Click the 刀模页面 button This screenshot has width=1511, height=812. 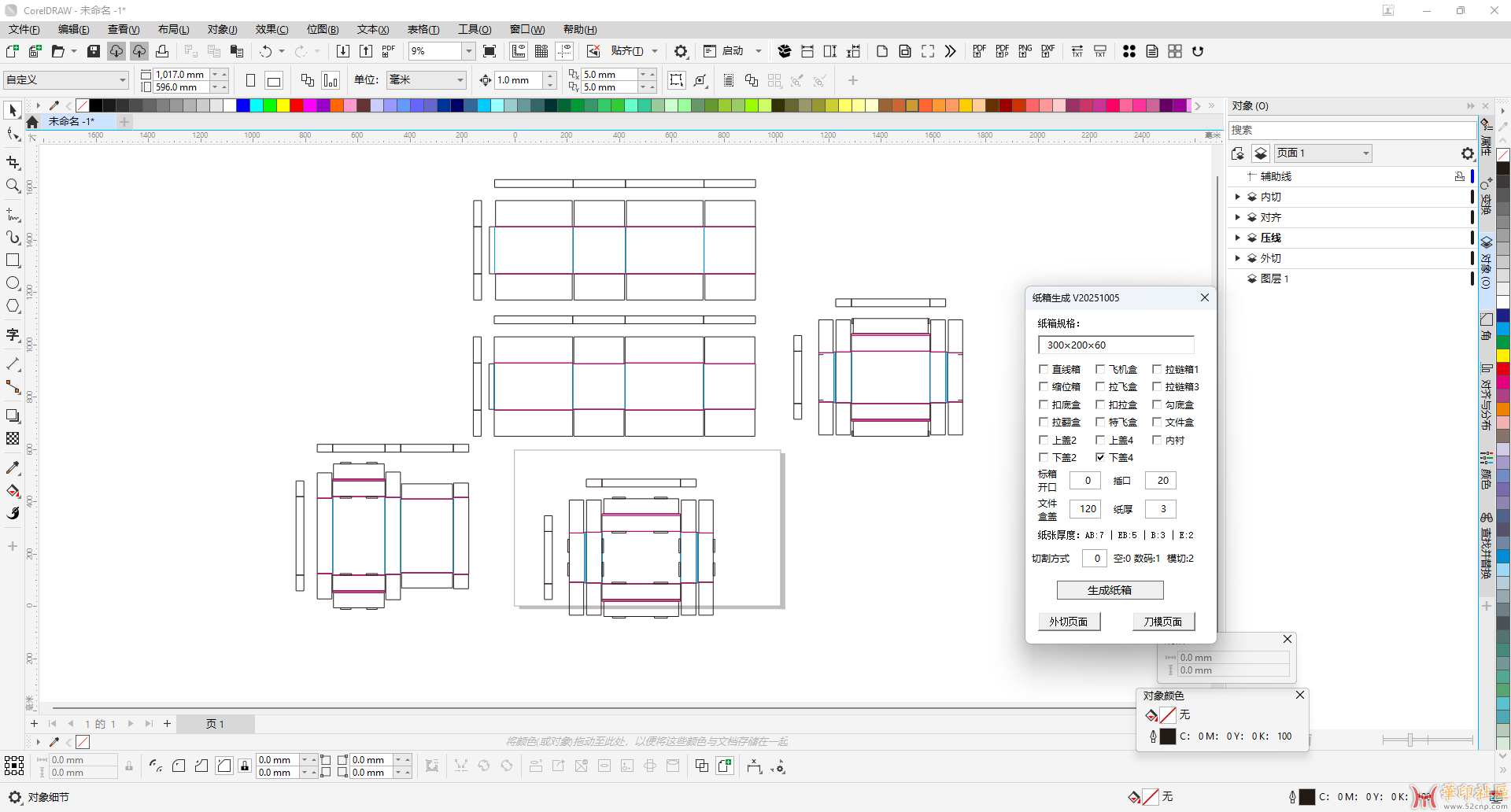tap(1163, 622)
